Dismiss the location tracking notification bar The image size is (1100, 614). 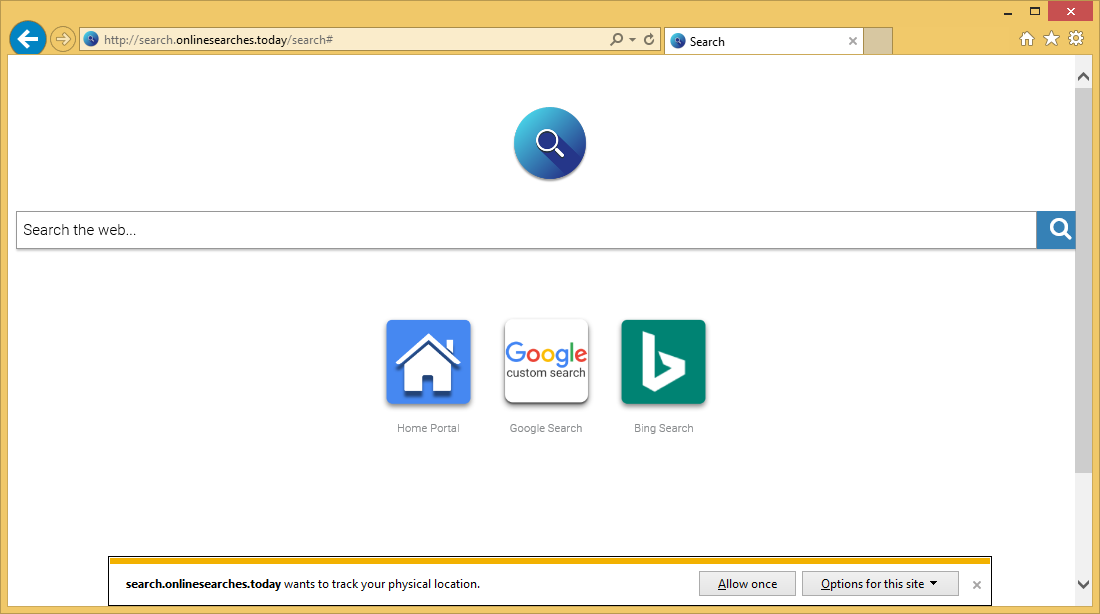977,585
